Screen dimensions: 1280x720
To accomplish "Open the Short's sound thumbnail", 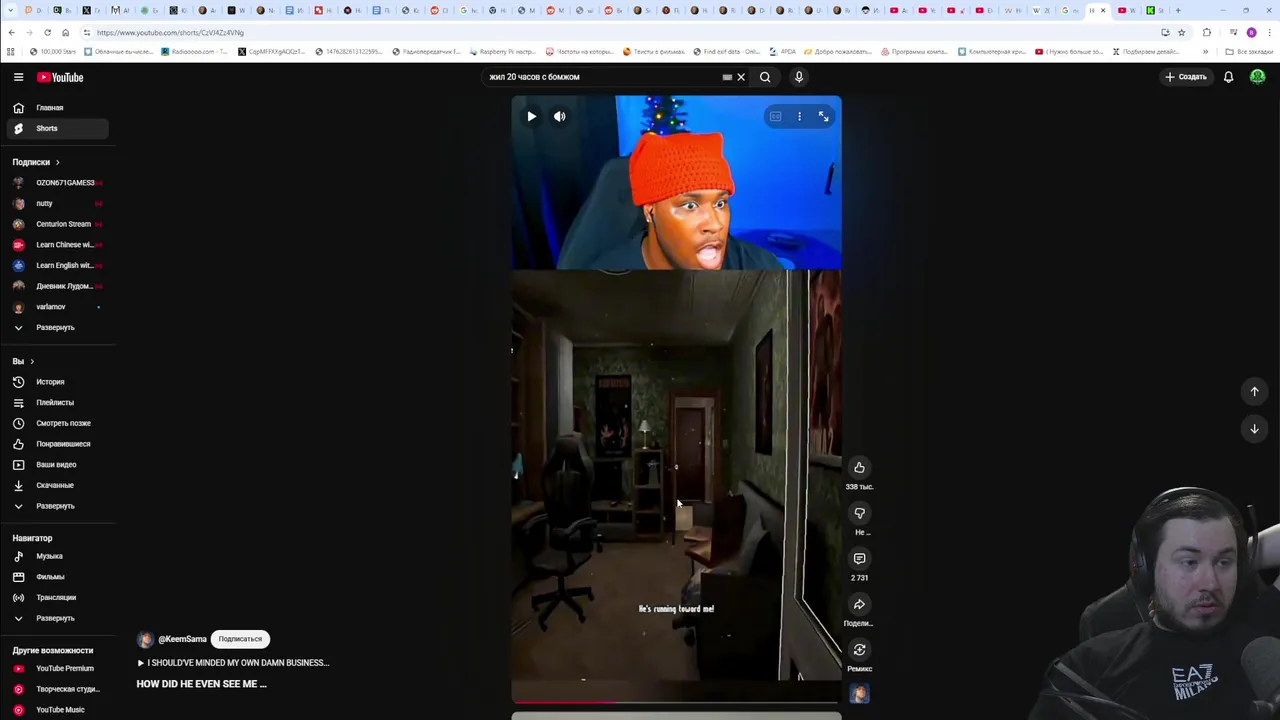I will [x=859, y=694].
